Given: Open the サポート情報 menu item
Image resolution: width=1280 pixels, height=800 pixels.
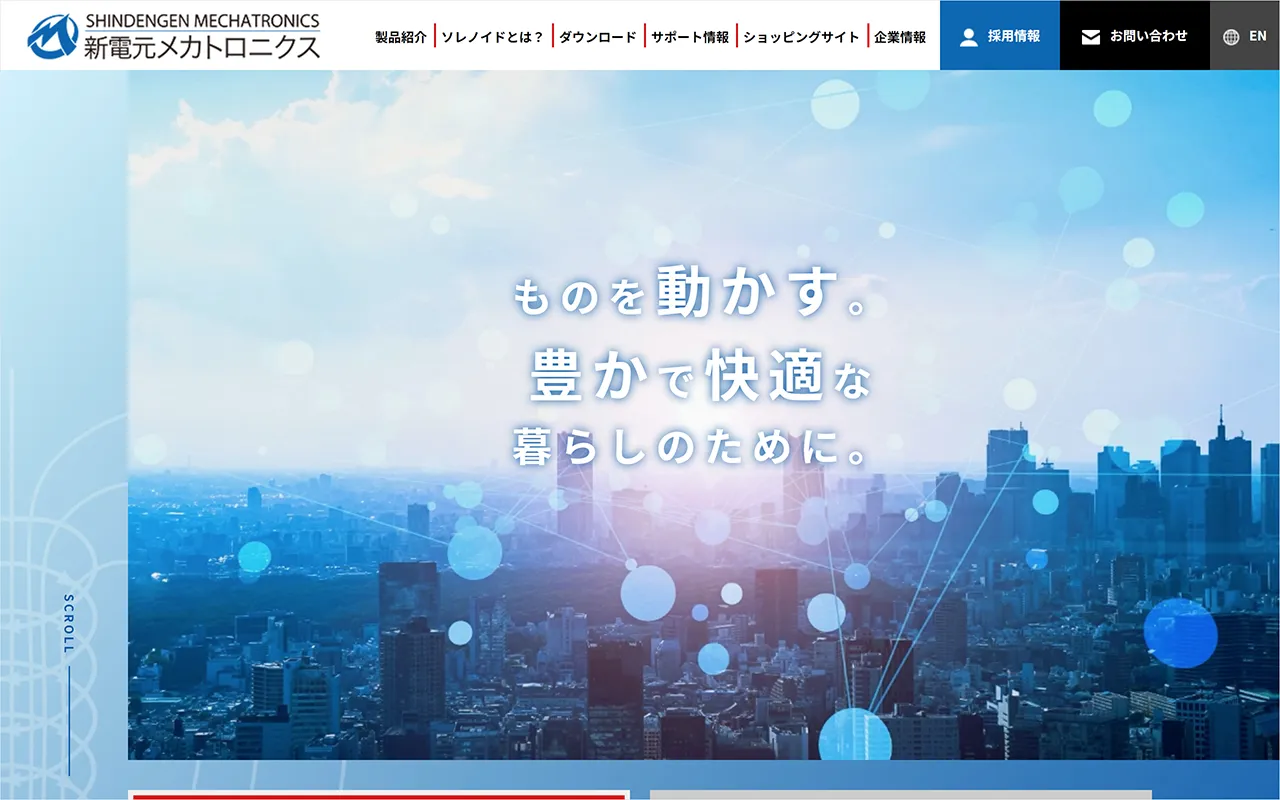Looking at the screenshot, I should tap(690, 37).
